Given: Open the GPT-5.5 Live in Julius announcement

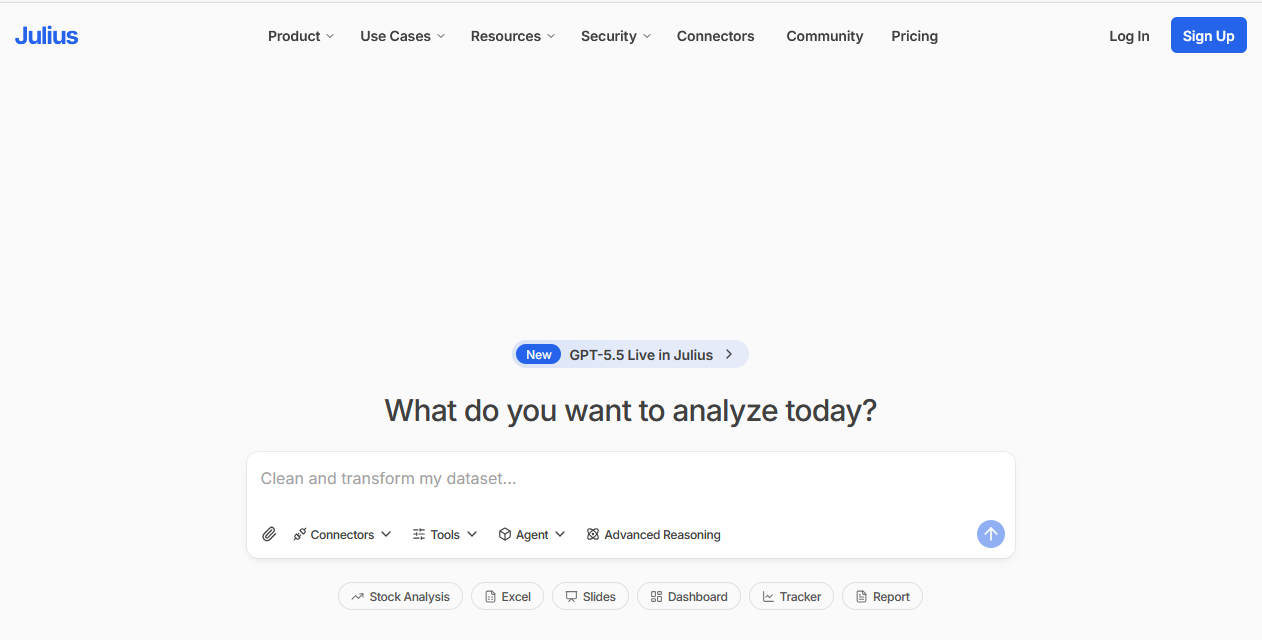Looking at the screenshot, I should point(630,354).
